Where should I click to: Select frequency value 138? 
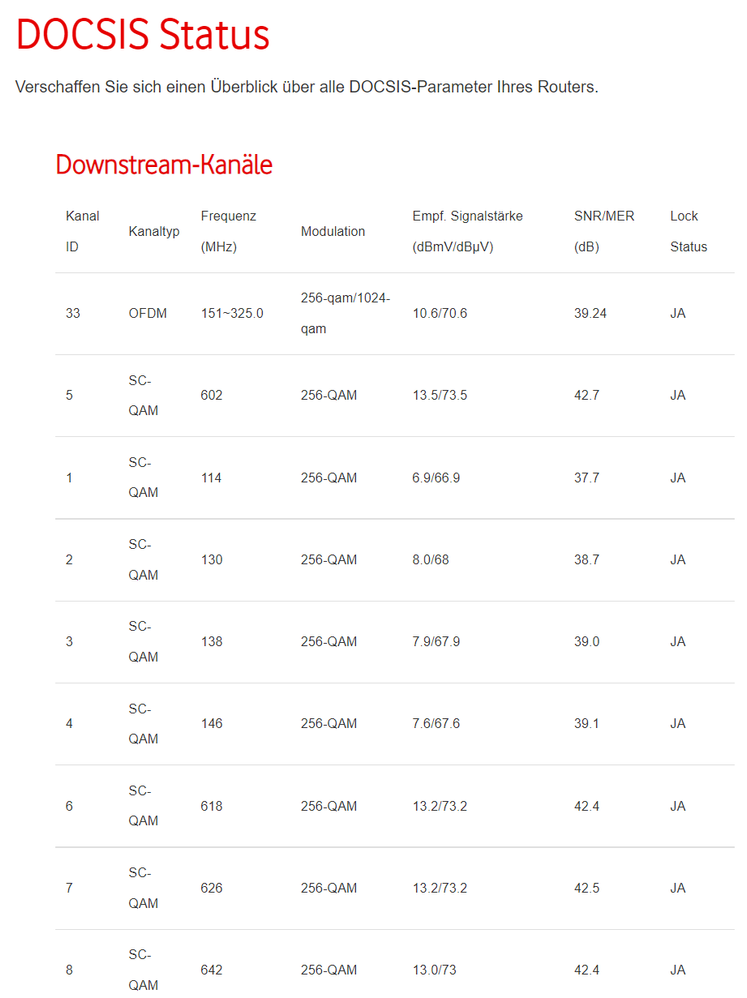[x=211, y=642]
